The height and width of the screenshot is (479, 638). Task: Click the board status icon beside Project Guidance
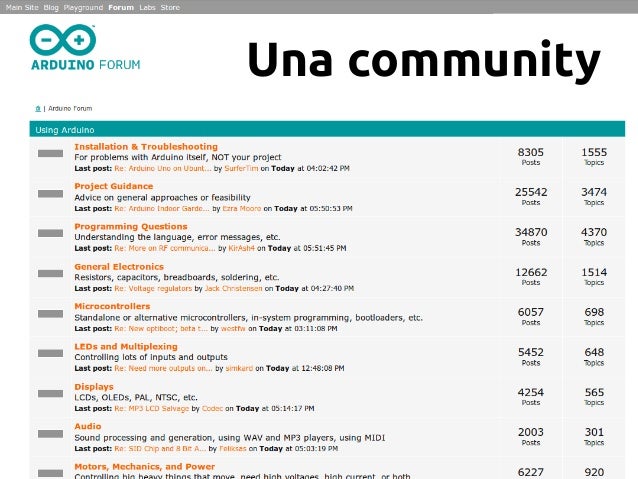[x=50, y=194]
